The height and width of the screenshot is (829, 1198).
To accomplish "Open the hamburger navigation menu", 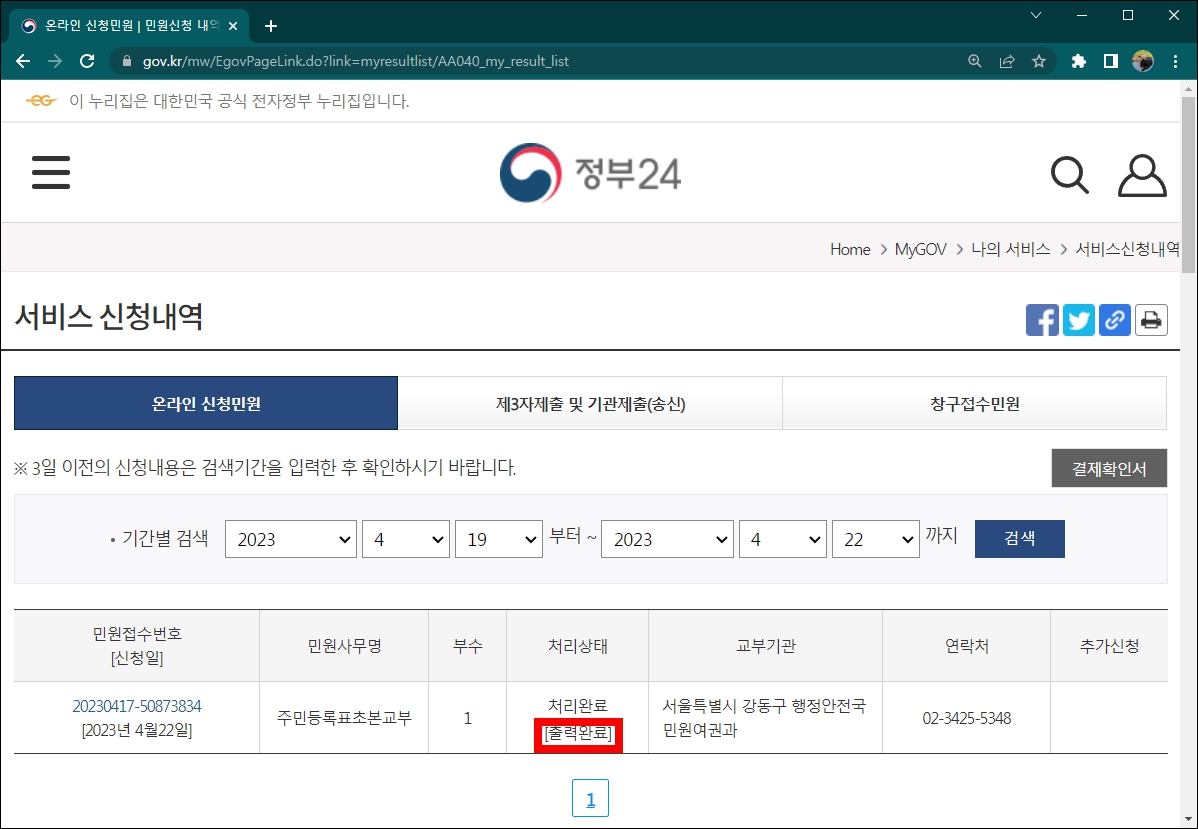I will pos(51,172).
